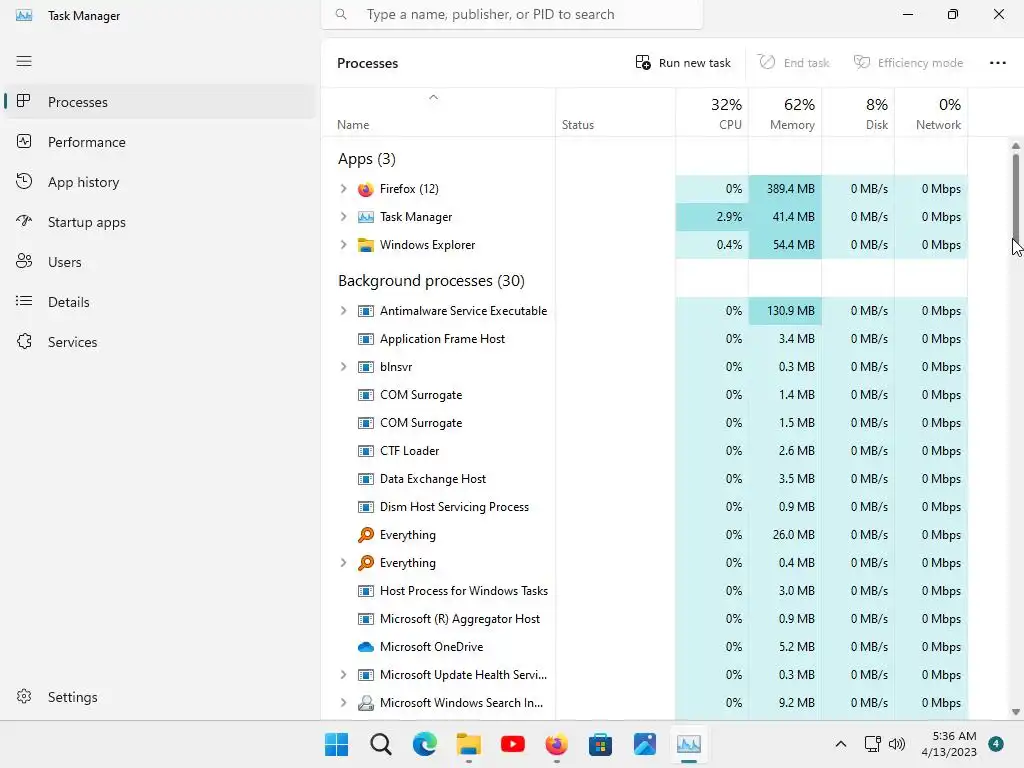The width and height of the screenshot is (1024, 768).
Task: Click Run new task button
Action: tap(683, 63)
